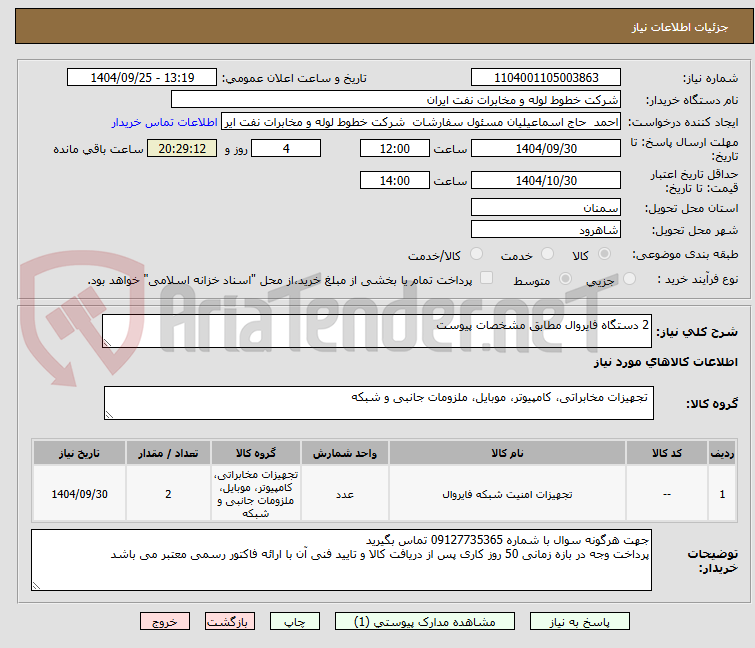Click the شماره نیاز number field
755x648 pixels.
point(546,78)
